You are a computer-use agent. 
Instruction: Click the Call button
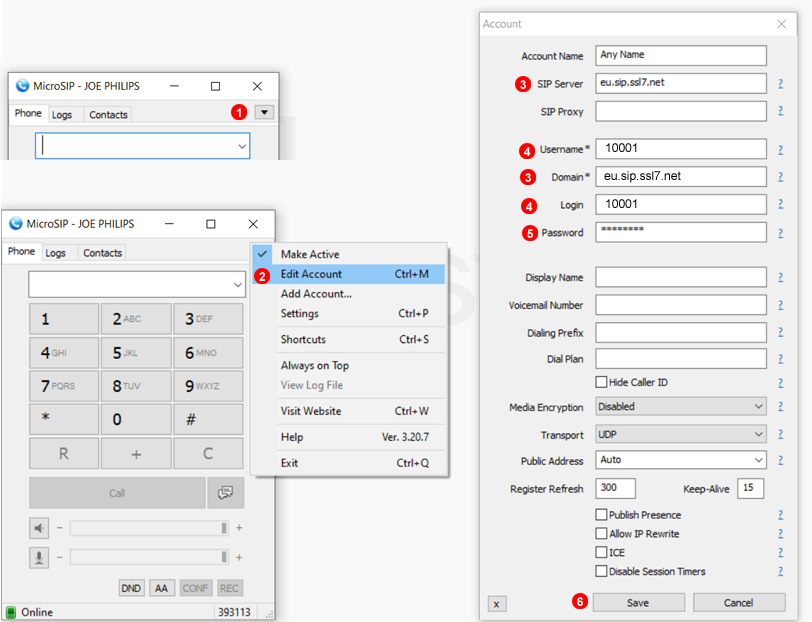(x=117, y=493)
